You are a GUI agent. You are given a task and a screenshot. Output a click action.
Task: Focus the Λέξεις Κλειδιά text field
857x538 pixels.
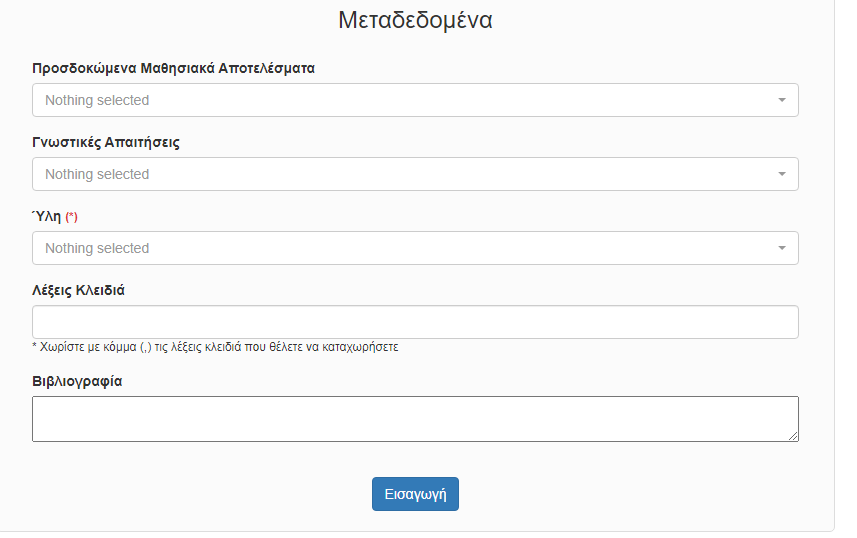pos(415,322)
